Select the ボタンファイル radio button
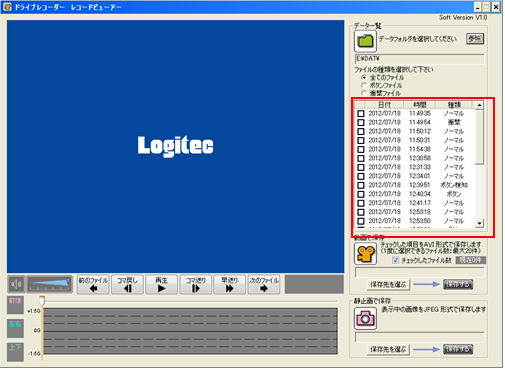The width and height of the screenshot is (505, 371). point(364,85)
